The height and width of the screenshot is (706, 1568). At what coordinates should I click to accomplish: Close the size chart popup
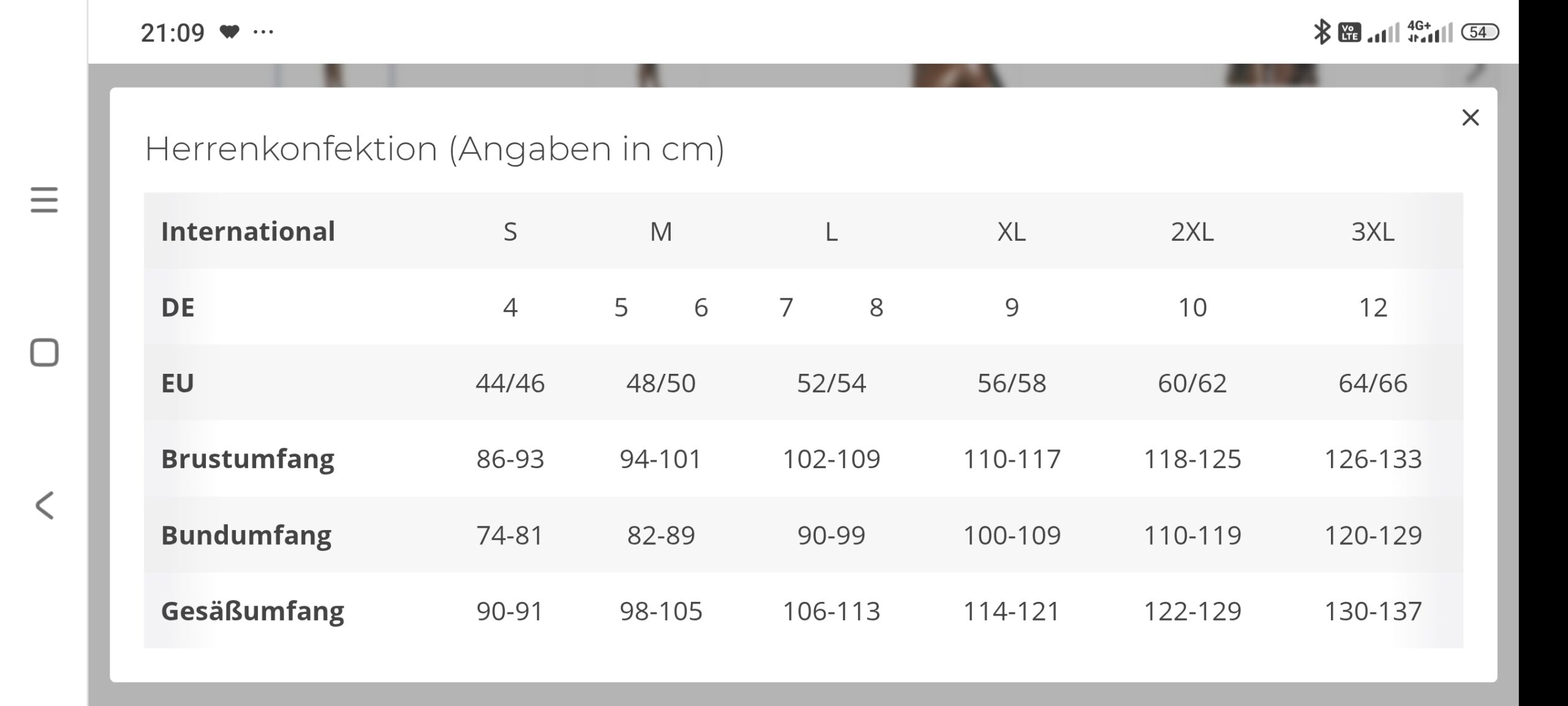coord(1470,117)
